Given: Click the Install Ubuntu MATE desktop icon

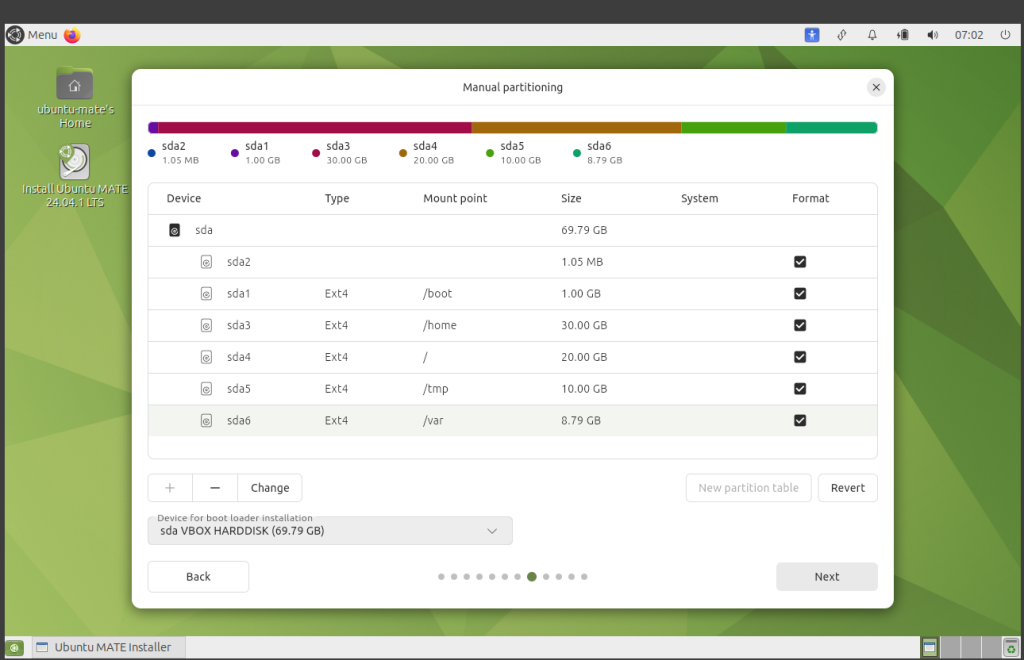Looking at the screenshot, I should 75,164.
